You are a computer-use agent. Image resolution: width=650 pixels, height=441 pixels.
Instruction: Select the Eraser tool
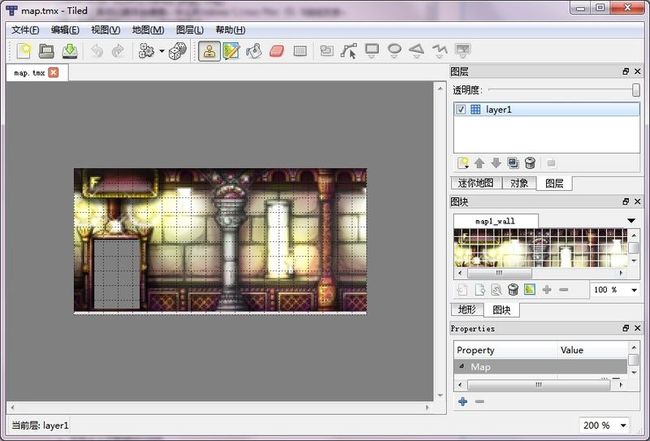(x=276, y=51)
